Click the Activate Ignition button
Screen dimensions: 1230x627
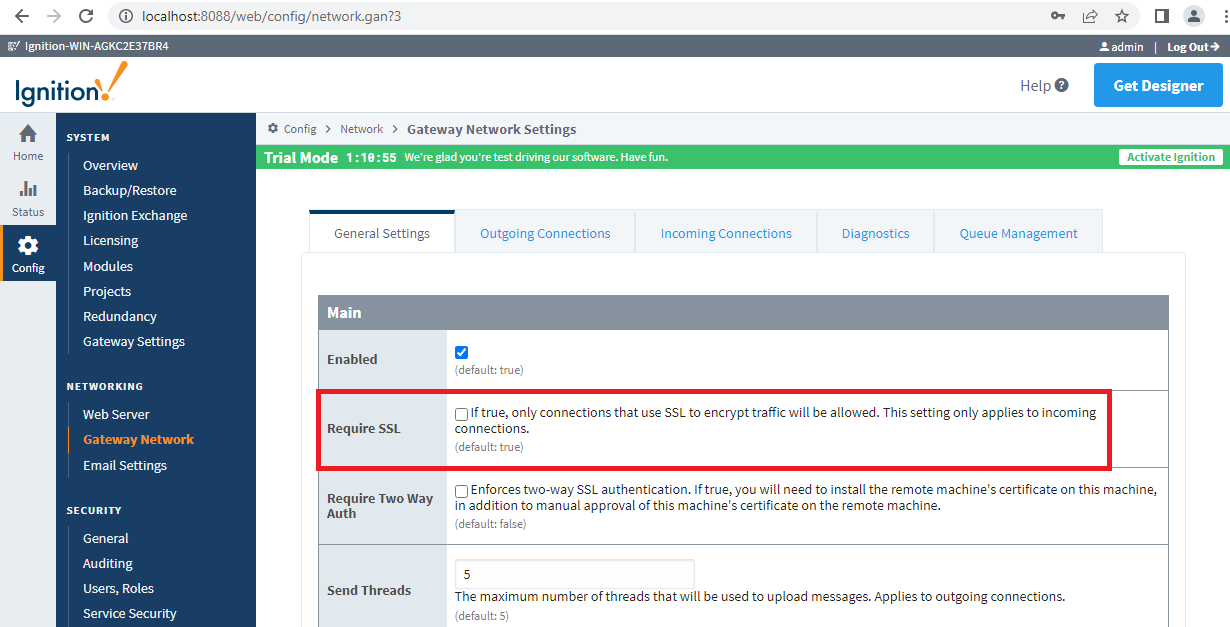(x=1170, y=157)
